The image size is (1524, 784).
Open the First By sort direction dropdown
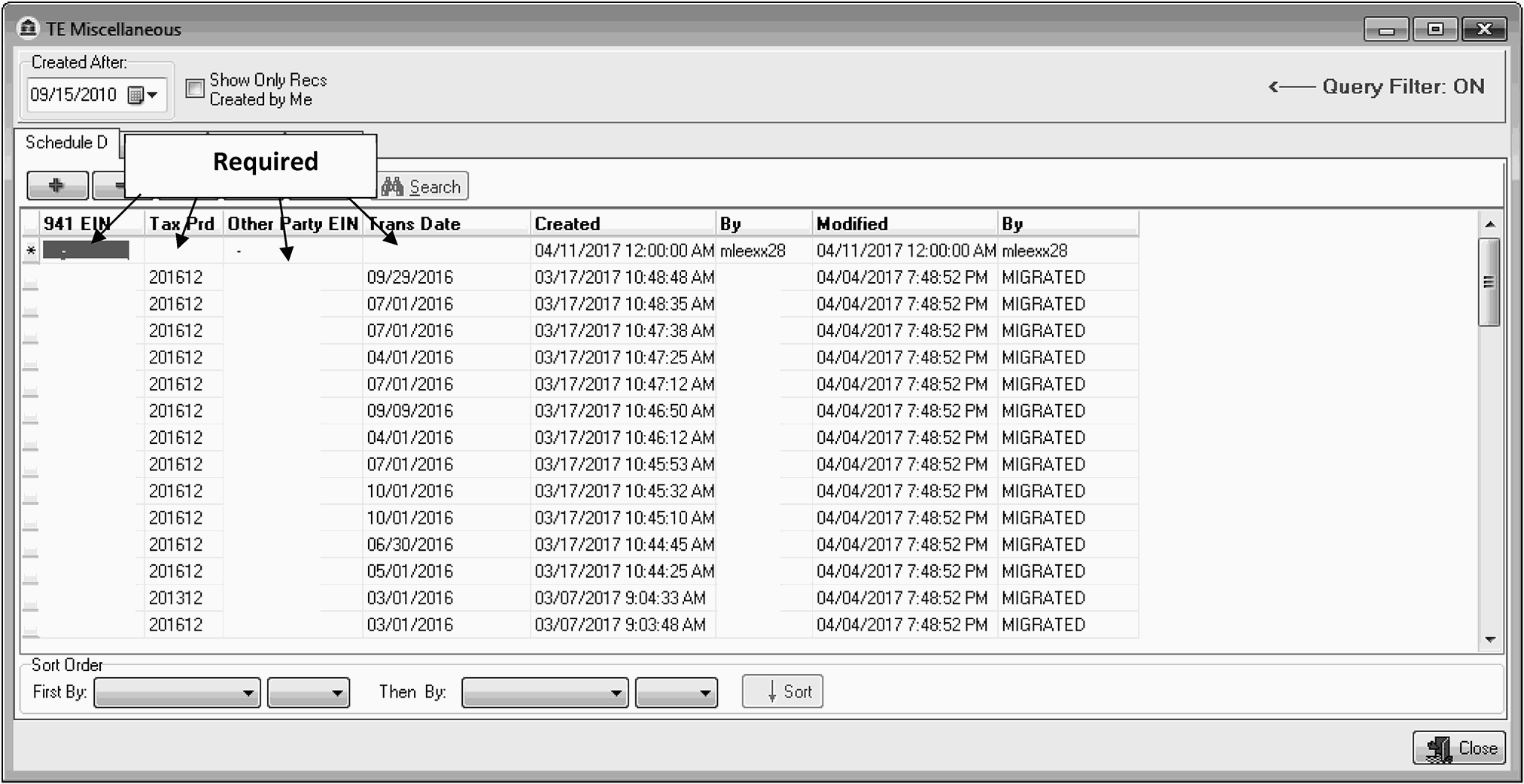click(x=309, y=692)
